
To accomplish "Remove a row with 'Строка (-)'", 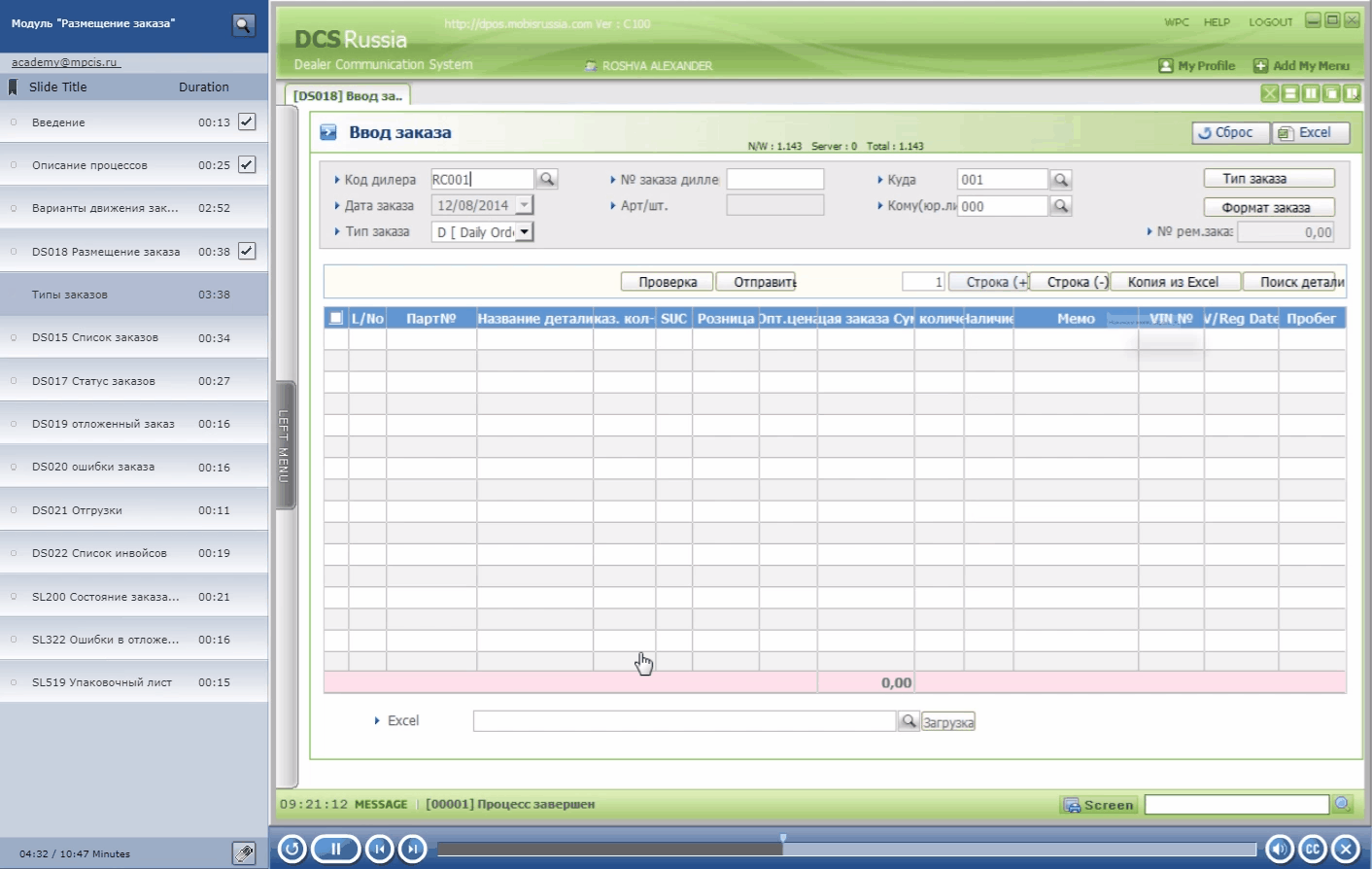I will tap(1069, 282).
